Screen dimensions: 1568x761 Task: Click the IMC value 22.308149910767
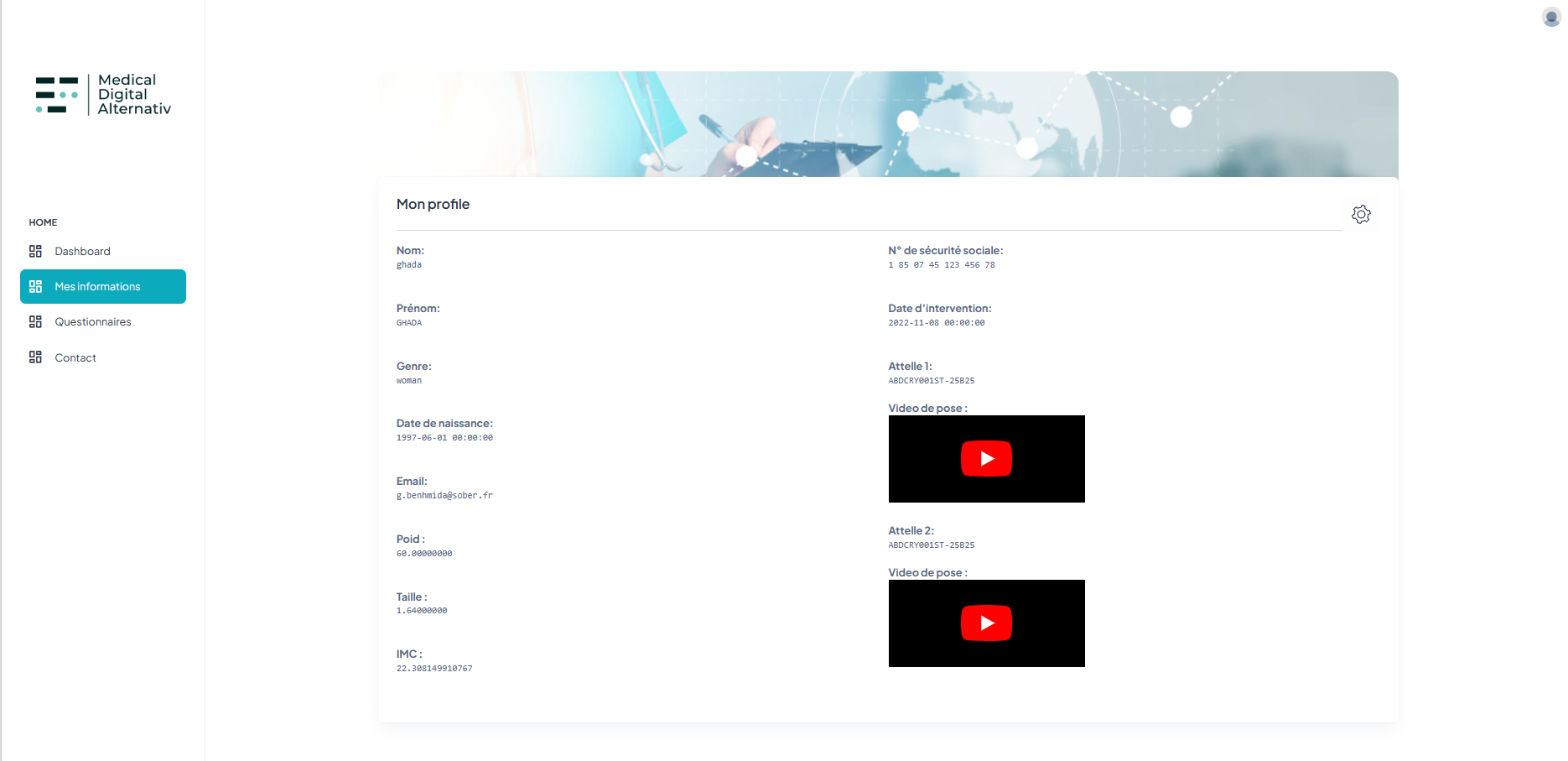[x=434, y=669]
